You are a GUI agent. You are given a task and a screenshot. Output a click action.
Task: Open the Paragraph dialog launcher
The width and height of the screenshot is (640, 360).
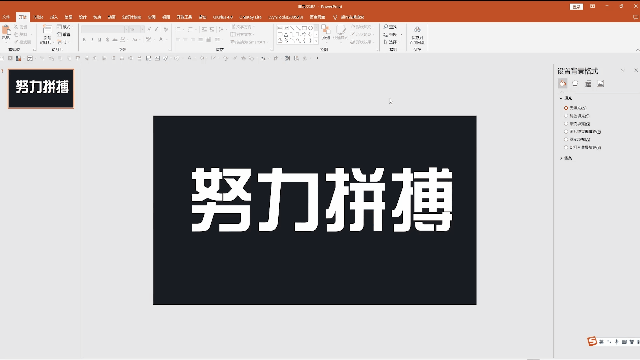[271, 49]
